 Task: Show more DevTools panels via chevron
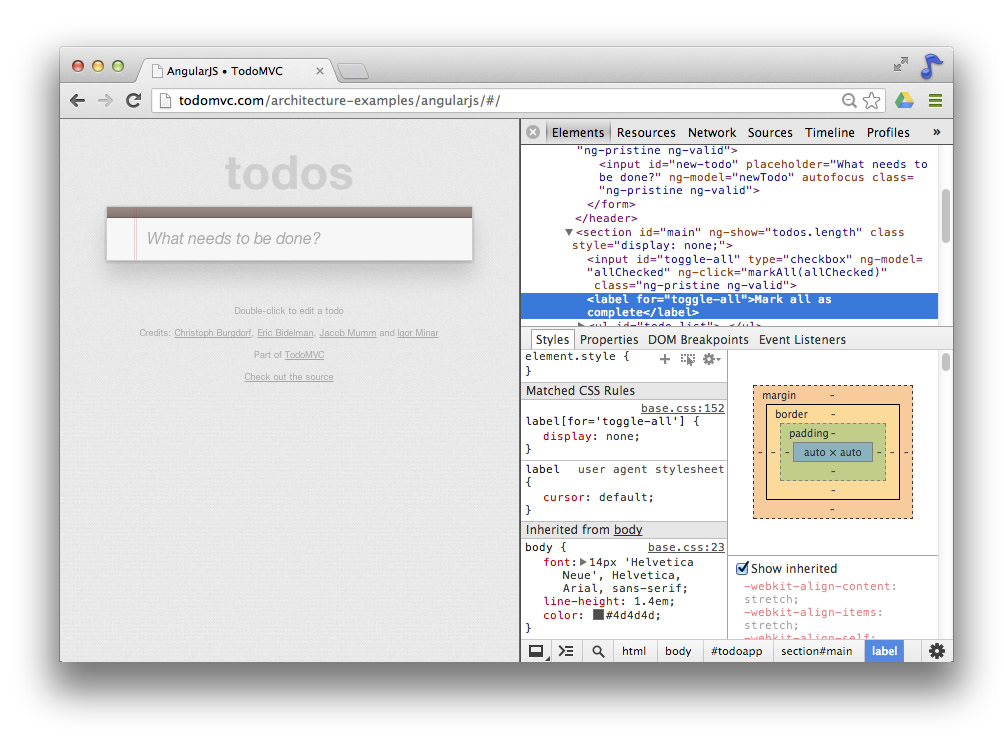click(x=936, y=132)
